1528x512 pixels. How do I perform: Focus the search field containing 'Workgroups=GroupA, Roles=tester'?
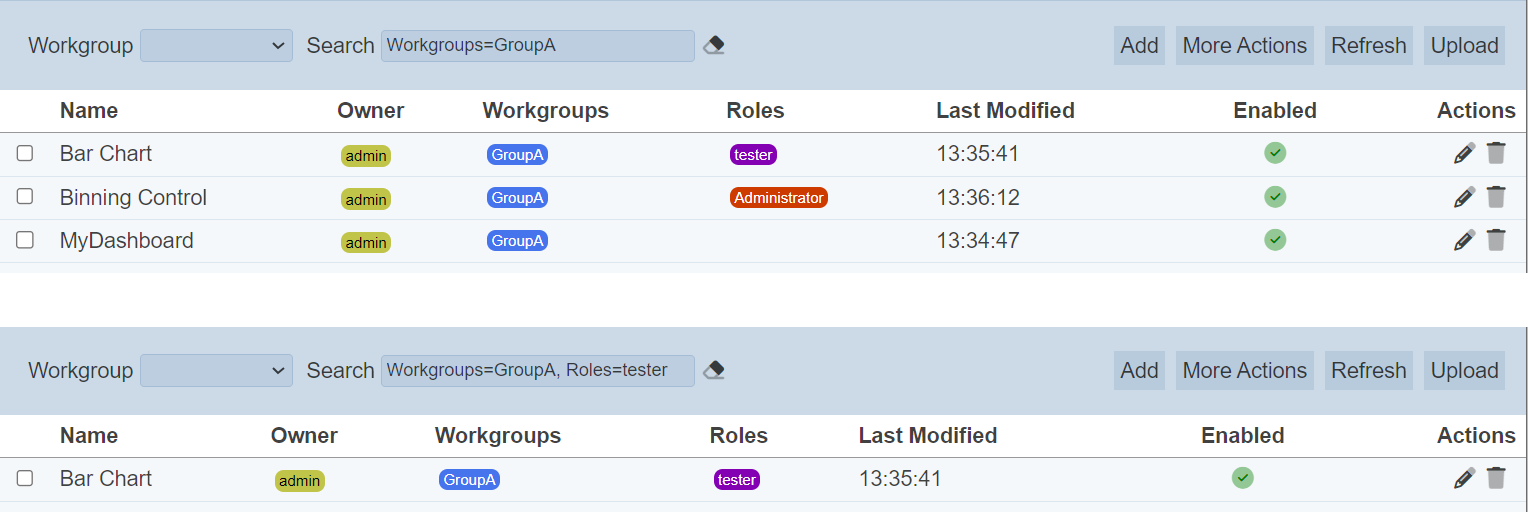pyautogui.click(x=537, y=371)
